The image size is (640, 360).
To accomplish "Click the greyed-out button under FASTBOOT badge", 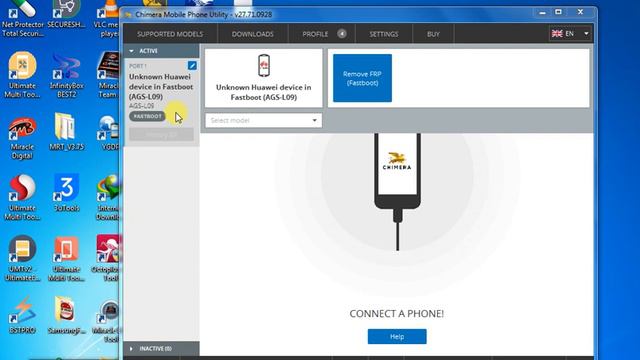I will (x=161, y=134).
